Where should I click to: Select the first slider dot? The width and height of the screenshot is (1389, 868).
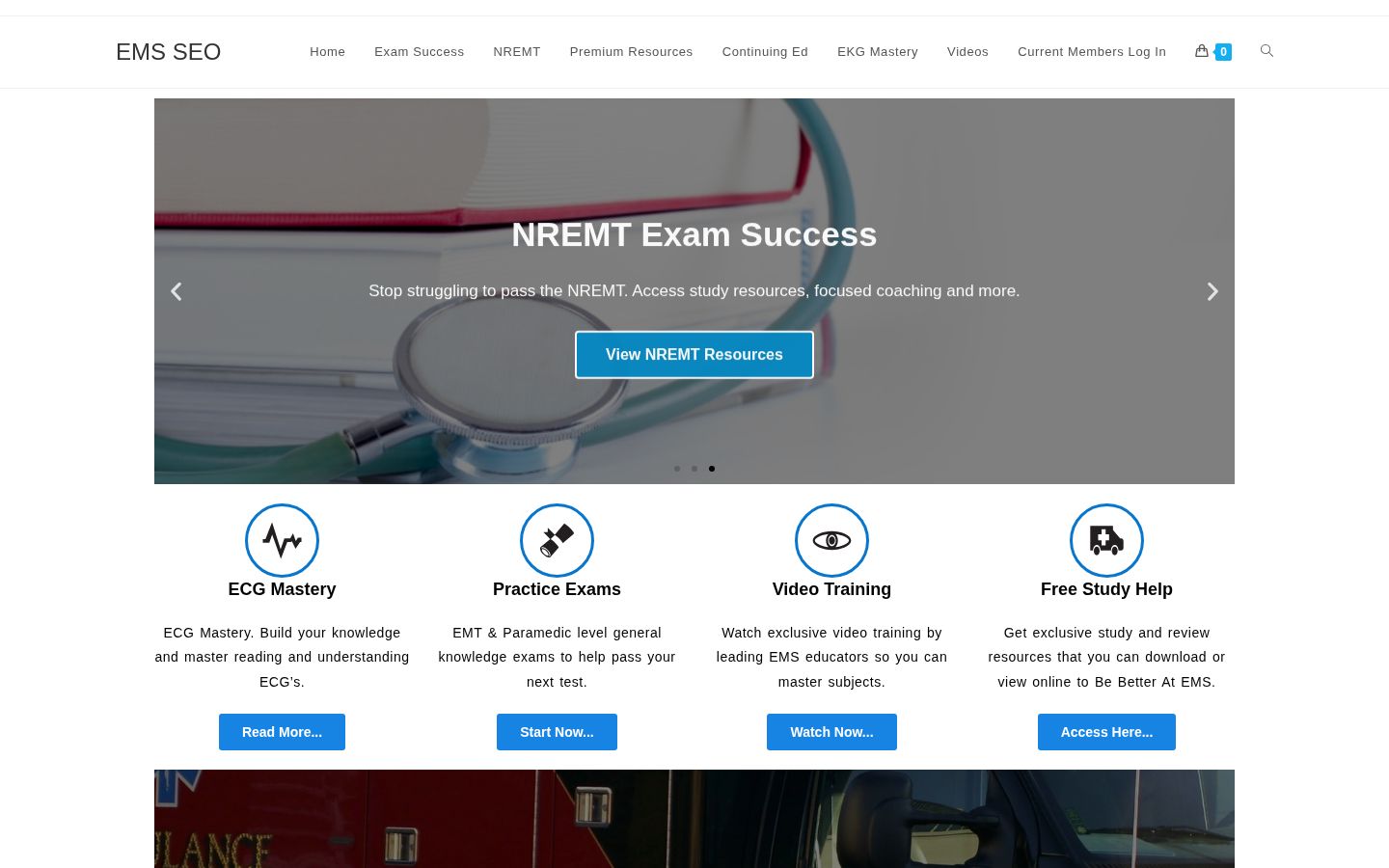tap(677, 469)
